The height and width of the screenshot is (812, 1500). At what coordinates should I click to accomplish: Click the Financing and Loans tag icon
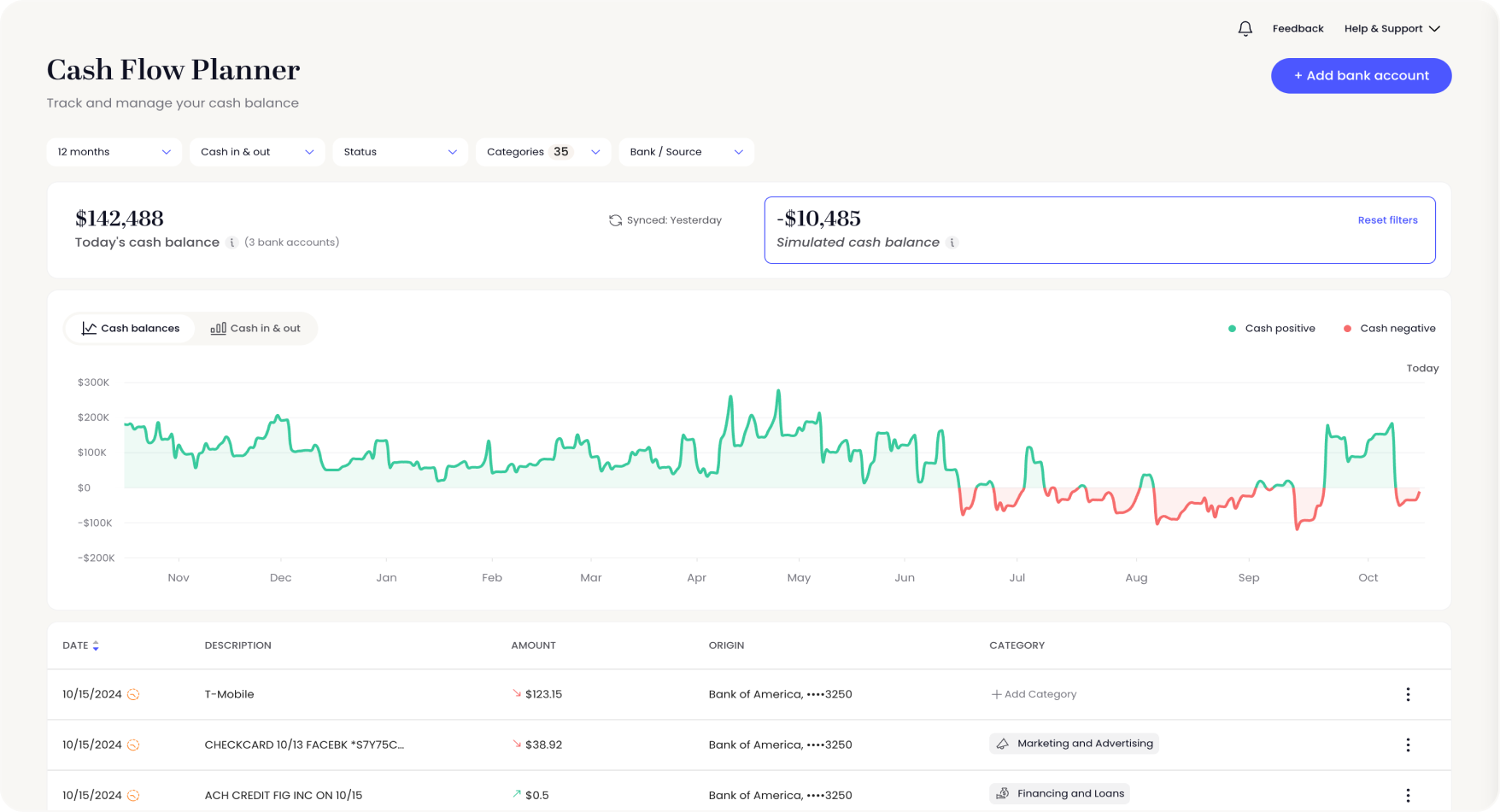point(1003,793)
